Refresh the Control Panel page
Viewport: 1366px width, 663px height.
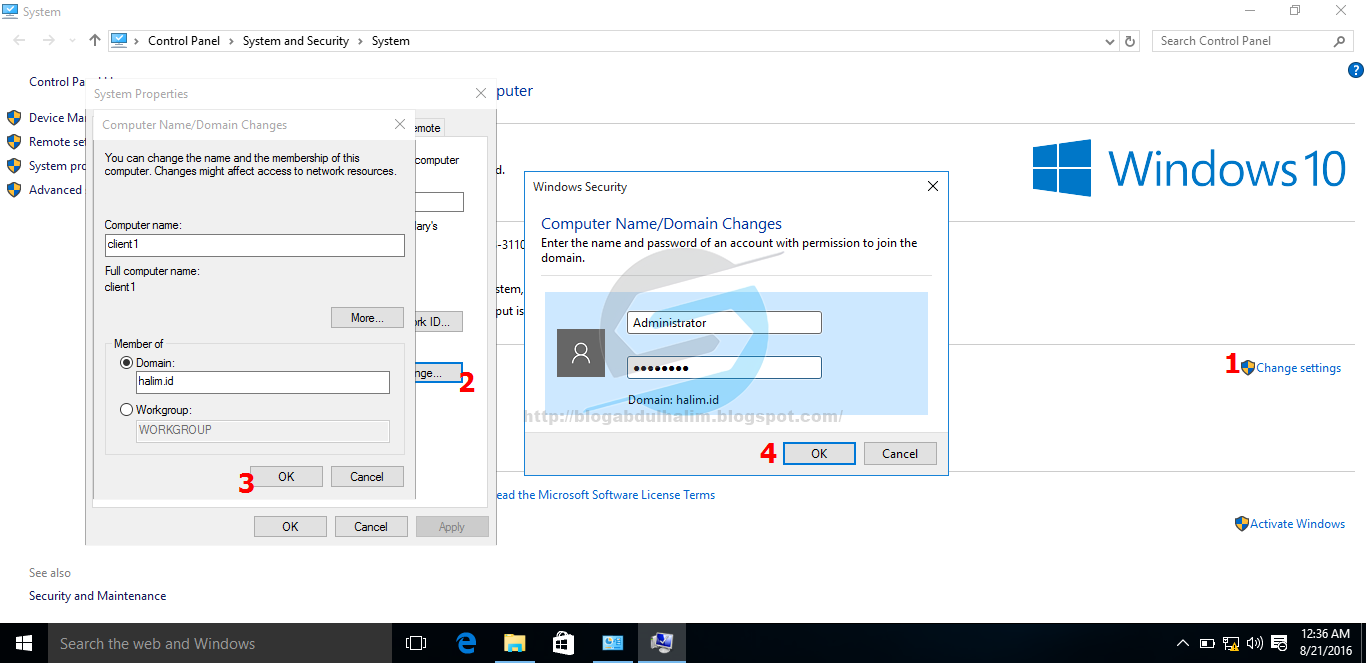click(1130, 40)
